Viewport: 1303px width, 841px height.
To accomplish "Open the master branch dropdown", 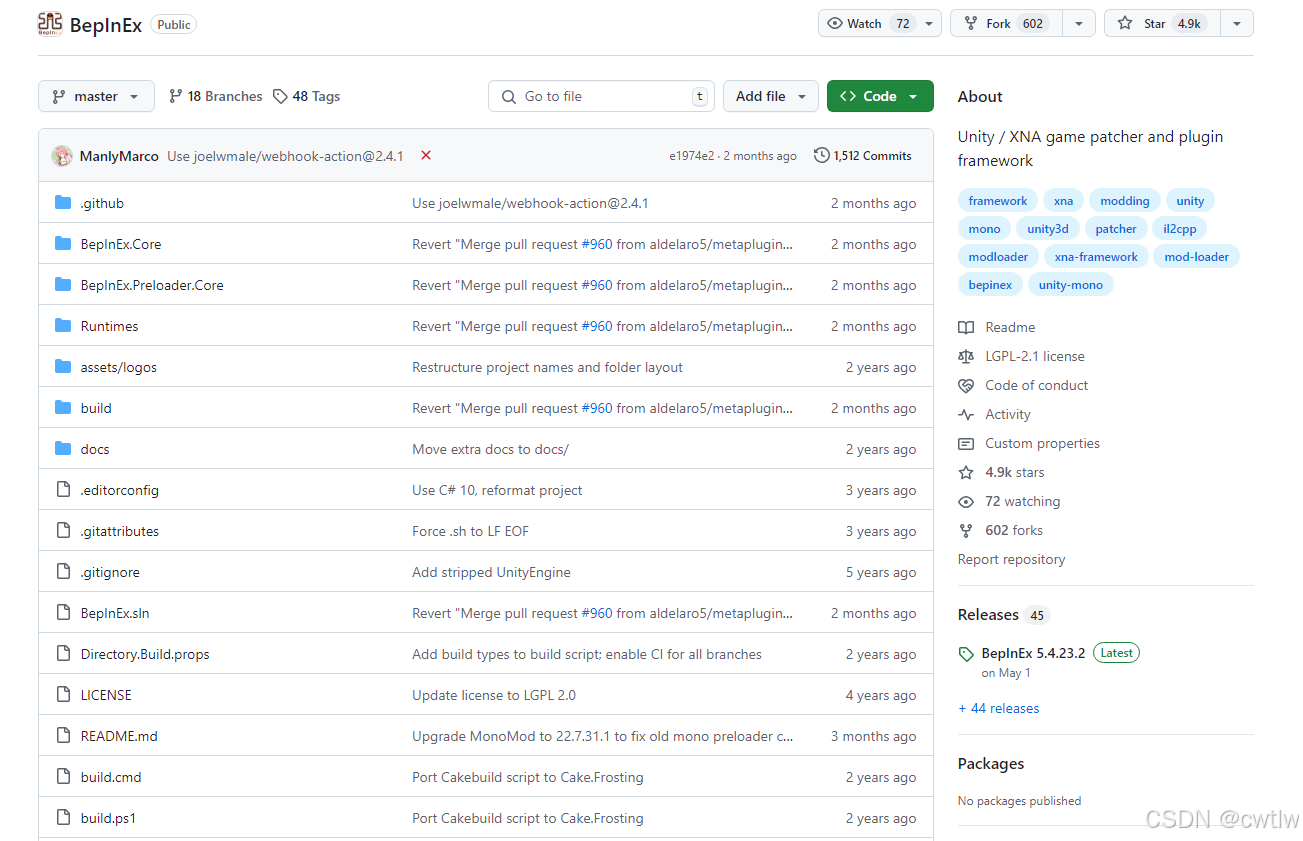I will (x=96, y=96).
